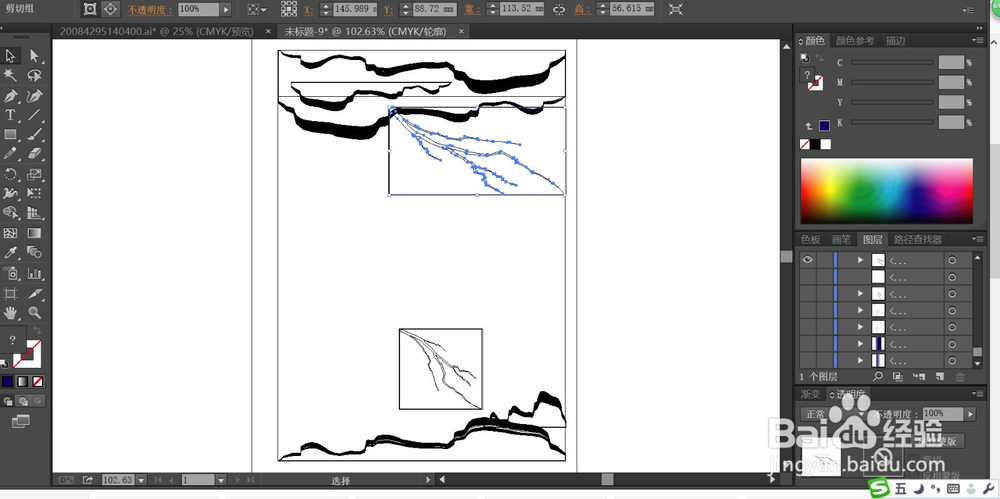Click the 高 height label link
Screen dimensions: 1000x499
pyautogui.click(x=582, y=10)
